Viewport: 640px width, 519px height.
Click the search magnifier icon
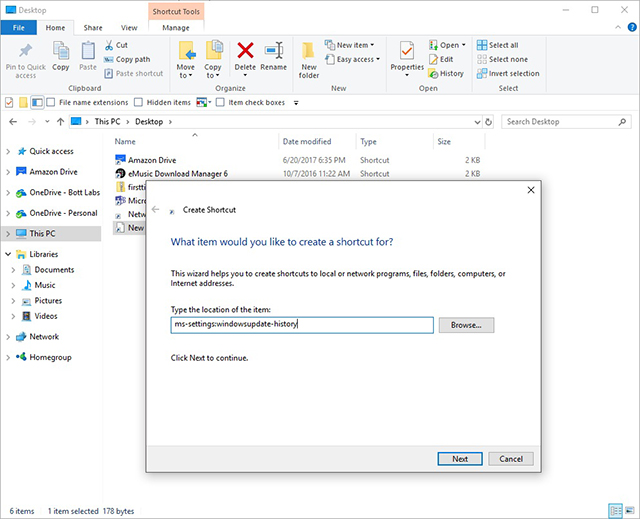point(622,122)
